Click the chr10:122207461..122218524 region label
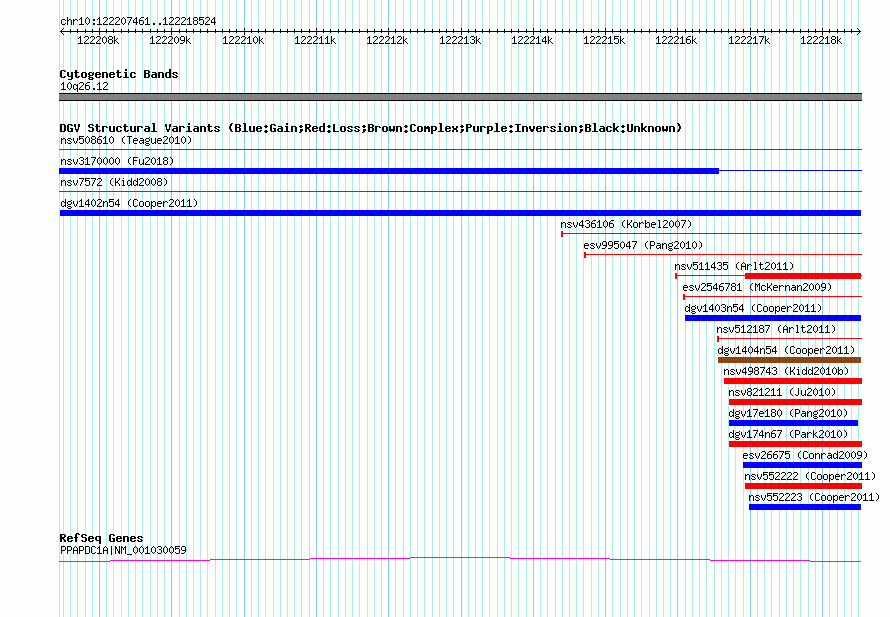 click(138, 21)
